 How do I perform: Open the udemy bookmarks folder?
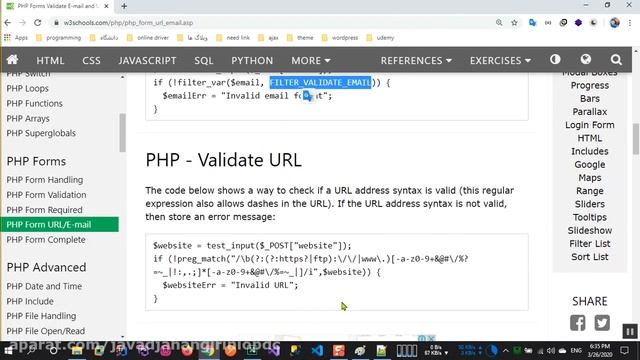pos(380,38)
